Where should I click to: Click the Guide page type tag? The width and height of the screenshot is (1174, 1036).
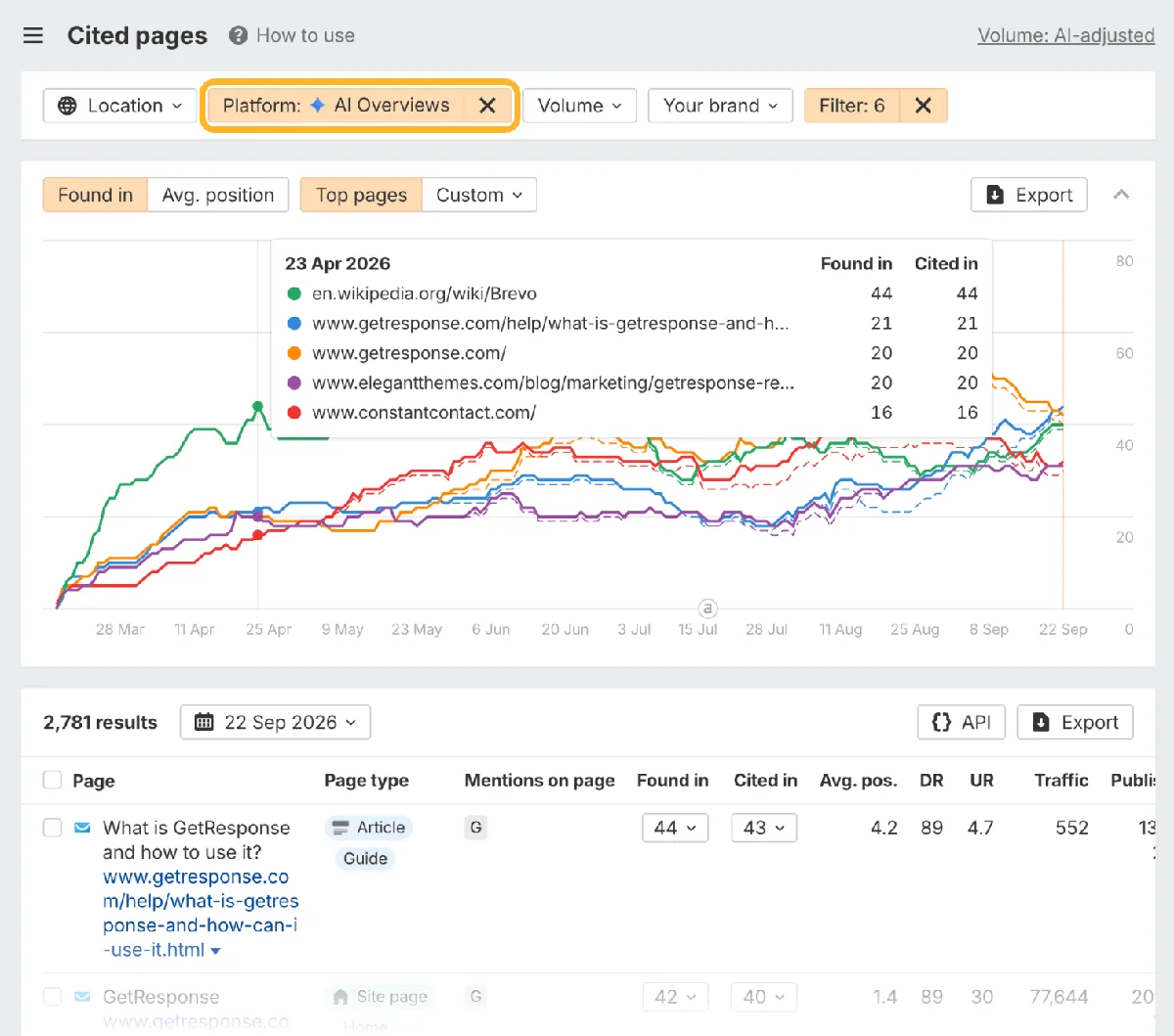365,859
